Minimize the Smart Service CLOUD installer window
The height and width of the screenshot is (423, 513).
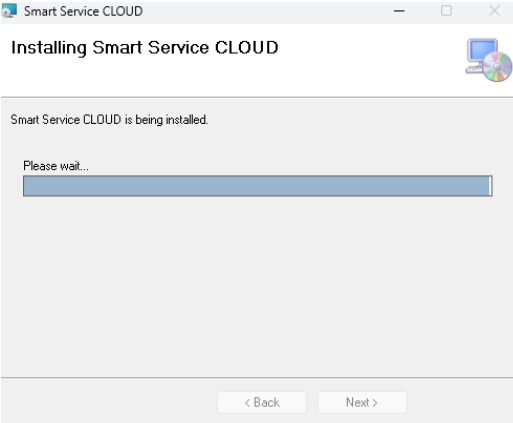(x=399, y=11)
